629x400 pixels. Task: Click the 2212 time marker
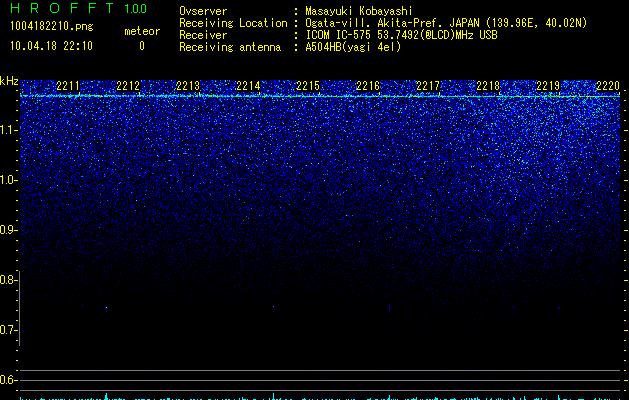coord(128,86)
